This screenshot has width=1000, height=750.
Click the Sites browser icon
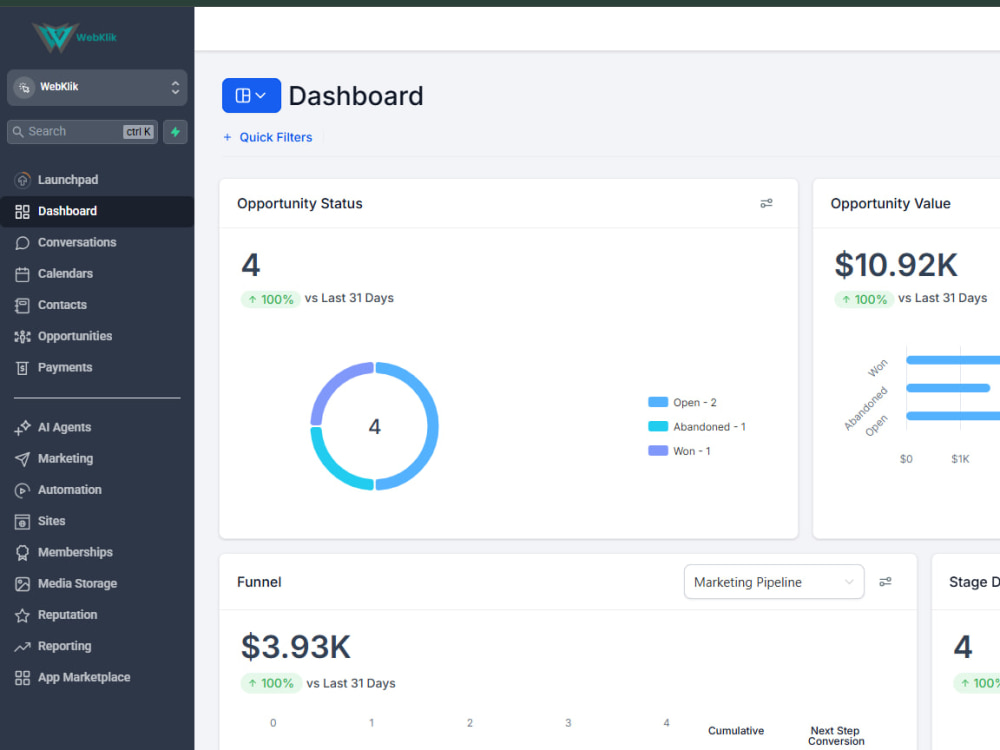(x=22, y=522)
